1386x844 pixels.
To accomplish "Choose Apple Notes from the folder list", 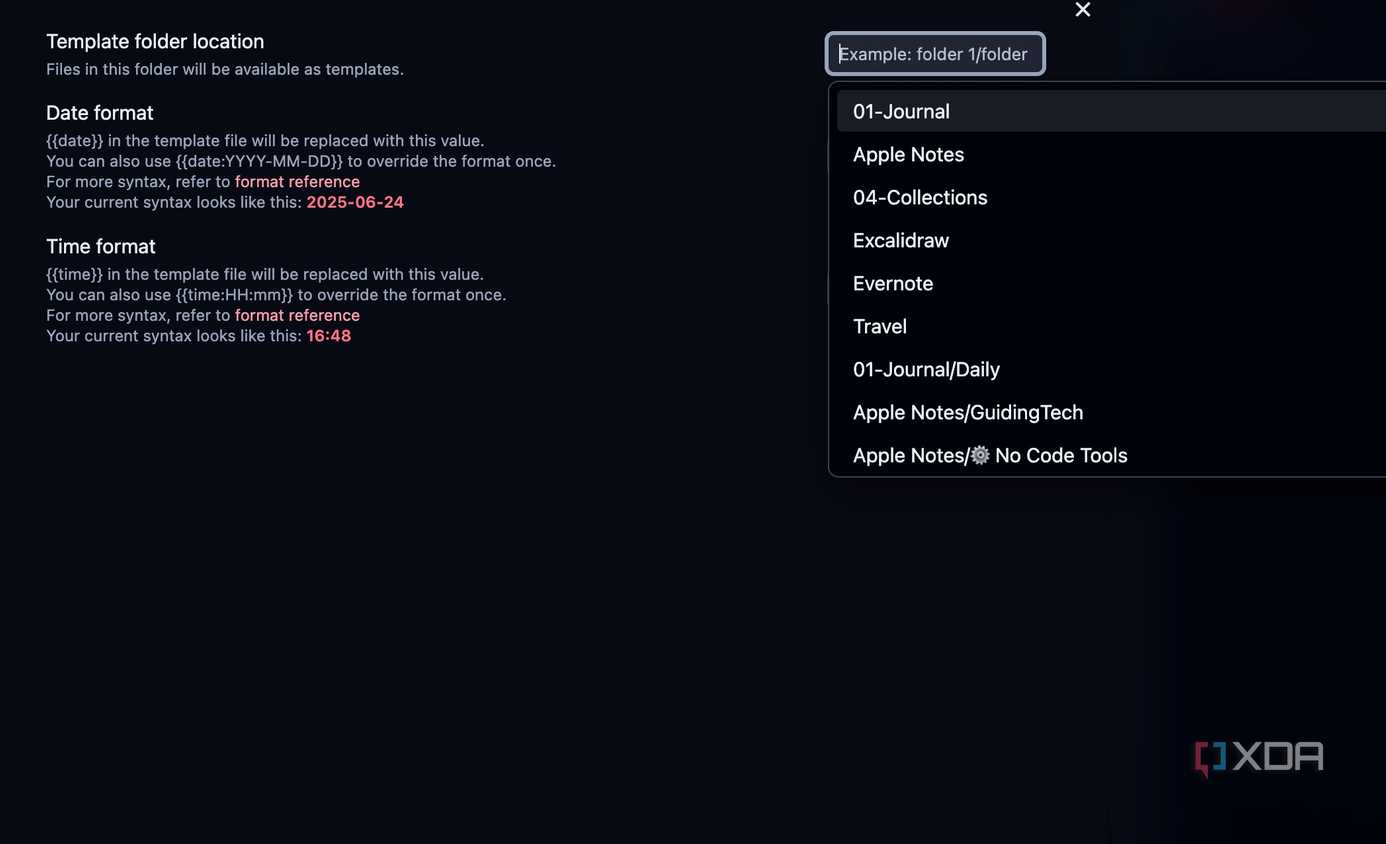I will pos(1111,154).
